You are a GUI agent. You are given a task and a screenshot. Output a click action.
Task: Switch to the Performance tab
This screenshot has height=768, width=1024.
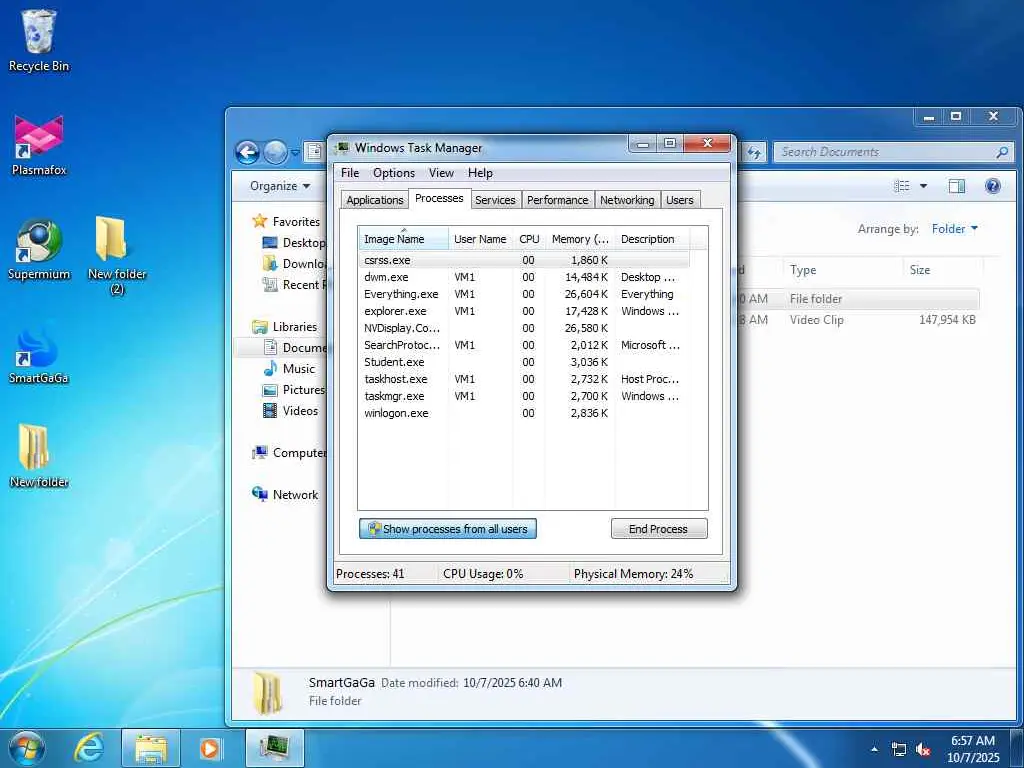pos(557,200)
